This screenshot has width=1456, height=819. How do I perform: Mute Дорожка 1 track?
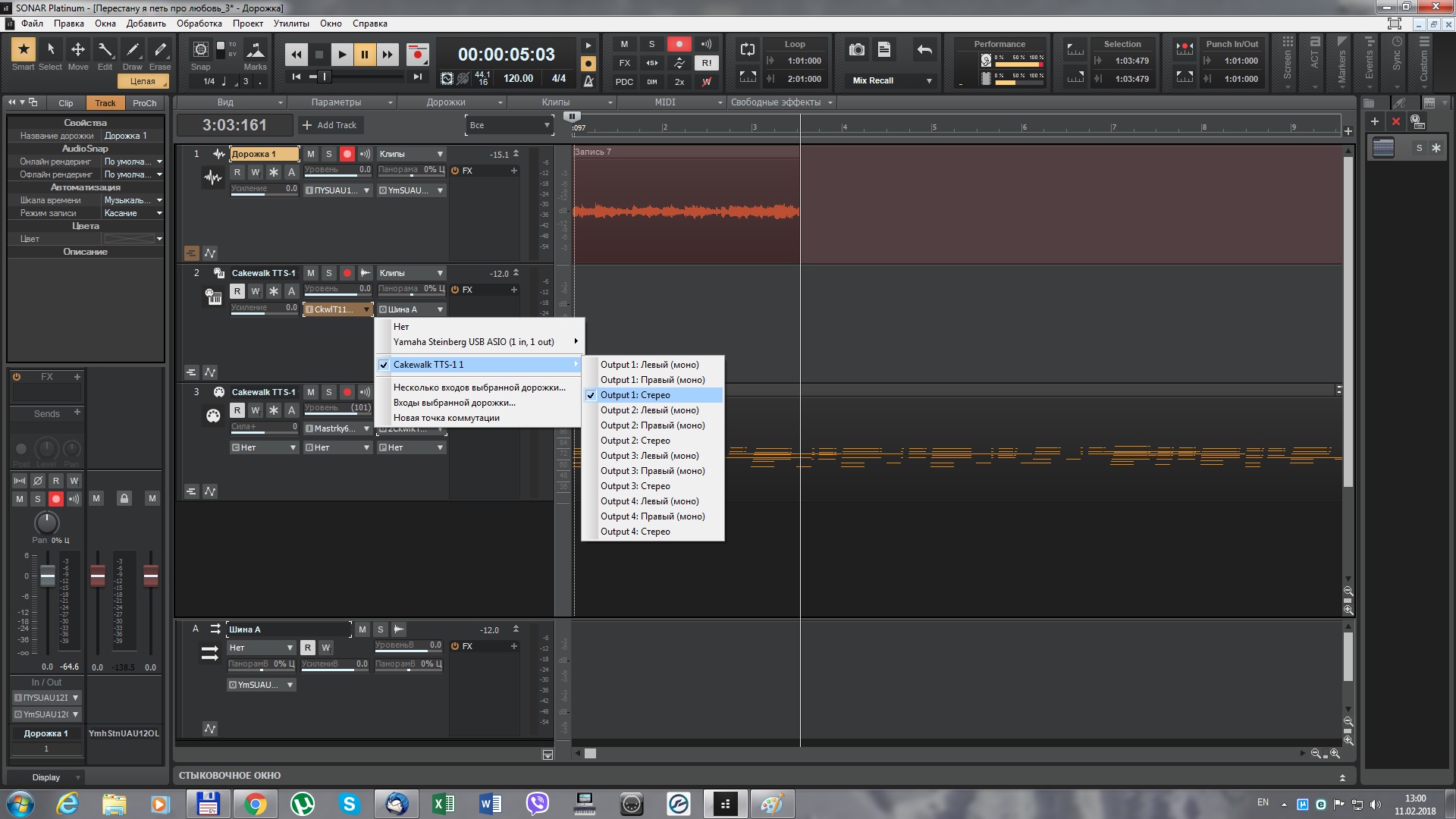point(311,154)
